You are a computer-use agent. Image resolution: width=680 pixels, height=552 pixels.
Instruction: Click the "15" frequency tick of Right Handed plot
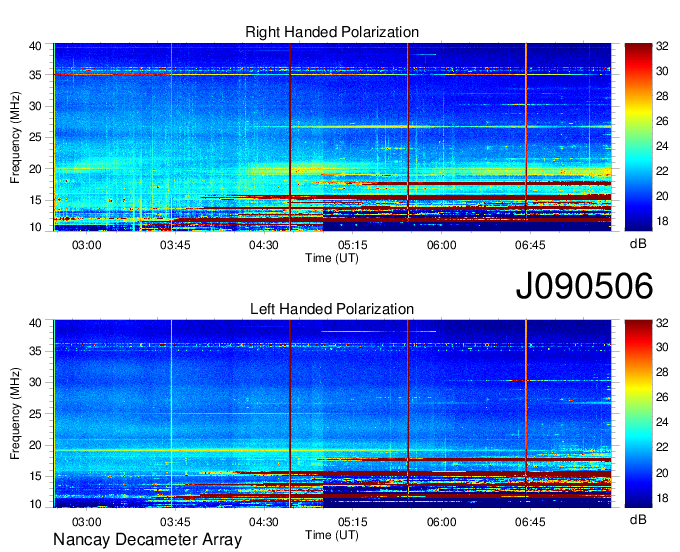pos(35,200)
